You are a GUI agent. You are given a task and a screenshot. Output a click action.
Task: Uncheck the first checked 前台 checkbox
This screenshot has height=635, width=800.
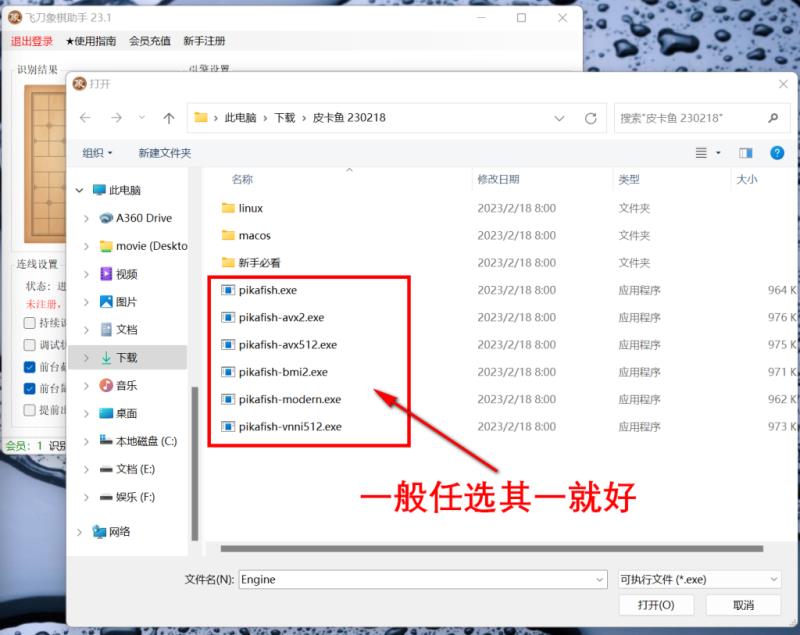[x=30, y=367]
